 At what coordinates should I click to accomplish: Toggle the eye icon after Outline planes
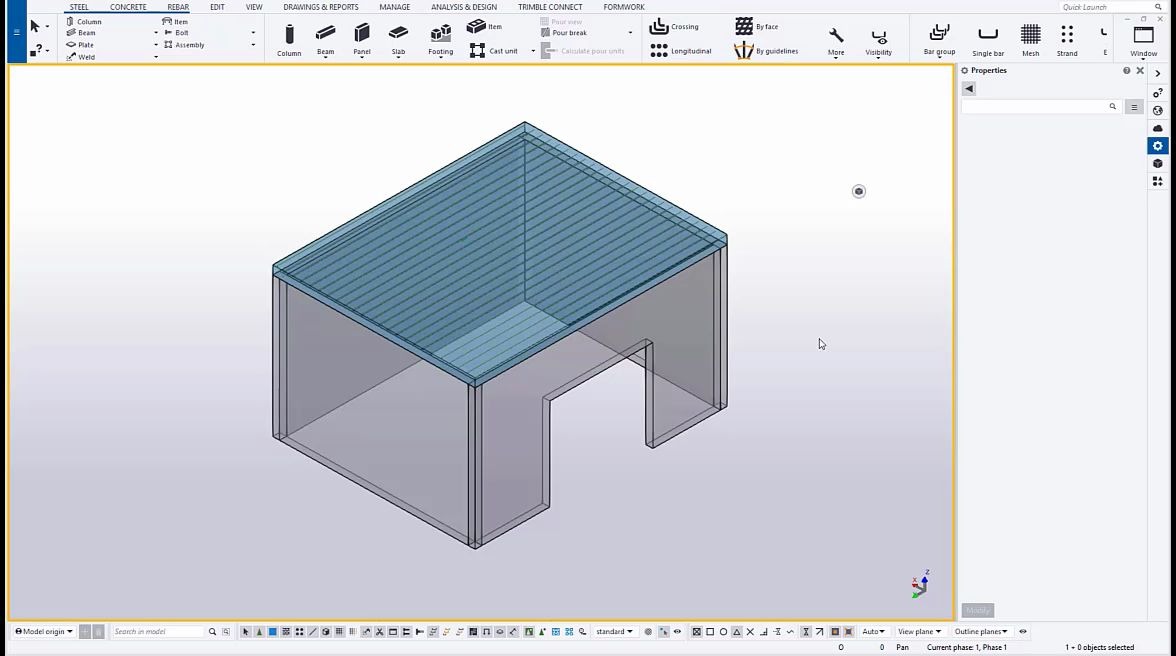[x=1022, y=632]
